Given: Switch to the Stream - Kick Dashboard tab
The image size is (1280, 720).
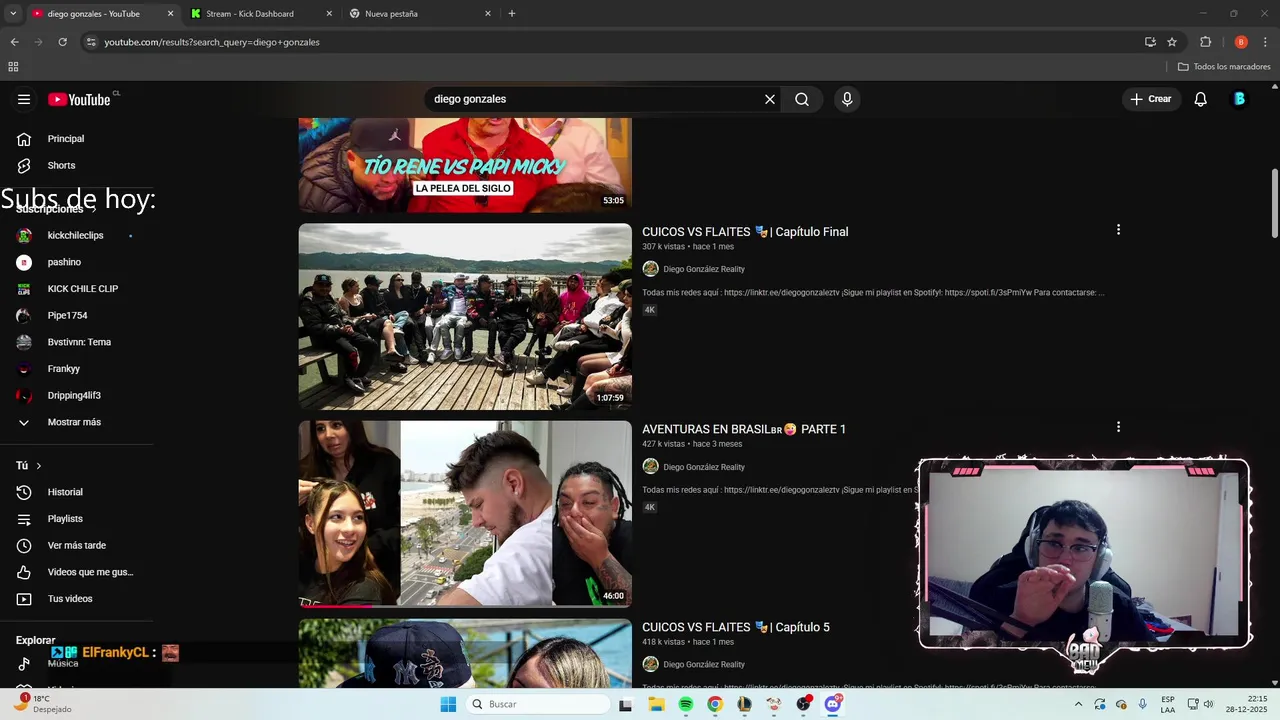Looking at the screenshot, I should [x=250, y=14].
